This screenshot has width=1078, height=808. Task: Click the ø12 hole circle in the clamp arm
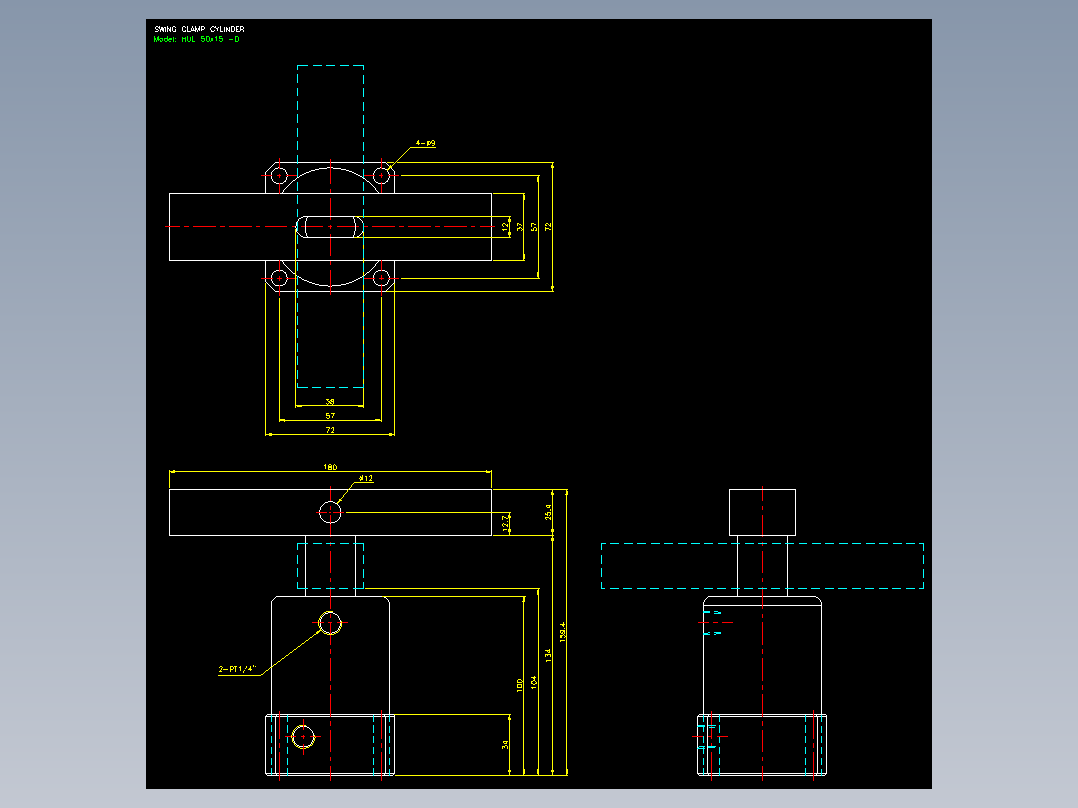click(330, 512)
